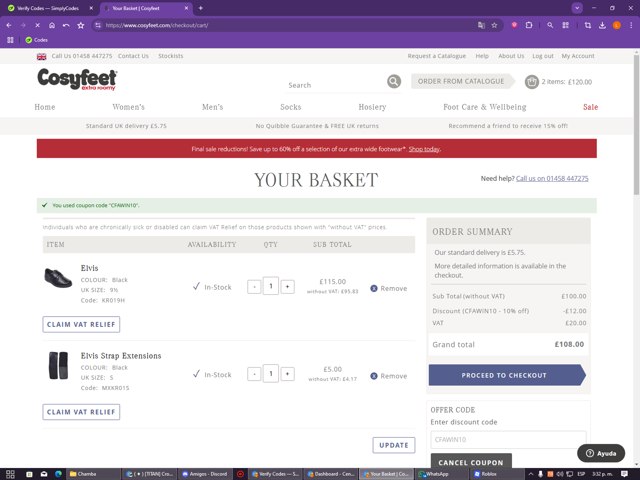
Task: Go to the browser home icon
Action: [x=52, y=25]
